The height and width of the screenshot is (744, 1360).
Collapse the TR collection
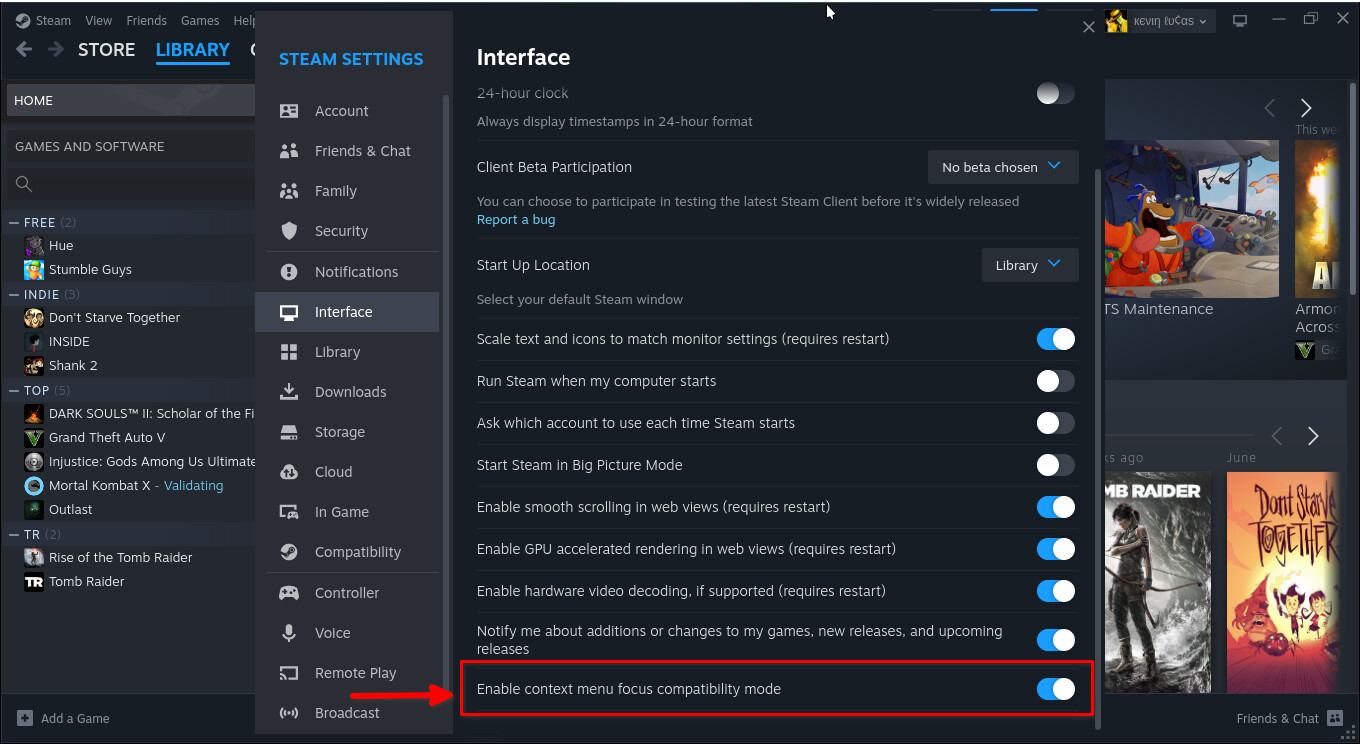(14, 534)
